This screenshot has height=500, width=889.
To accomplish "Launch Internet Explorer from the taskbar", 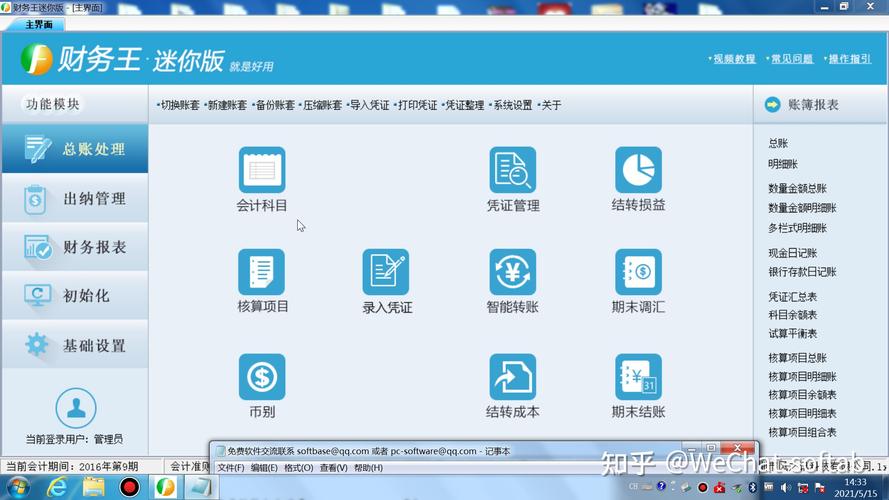I will pos(57,488).
